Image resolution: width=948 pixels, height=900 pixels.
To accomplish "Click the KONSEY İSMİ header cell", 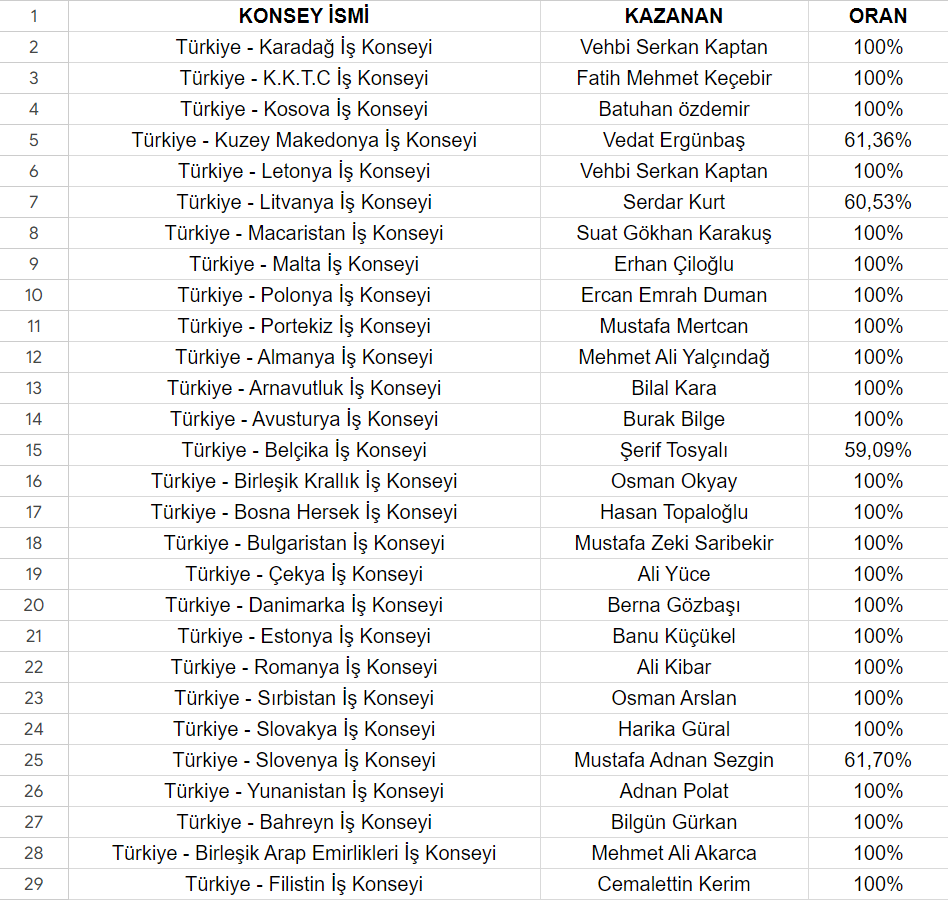I will click(x=304, y=16).
